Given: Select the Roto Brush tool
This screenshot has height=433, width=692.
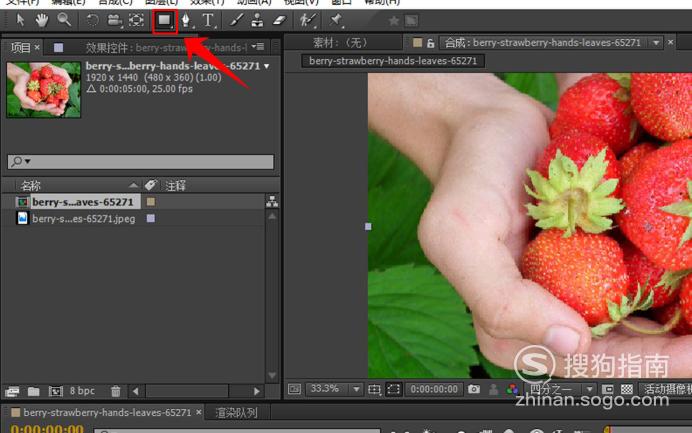Looking at the screenshot, I should pos(307,20).
